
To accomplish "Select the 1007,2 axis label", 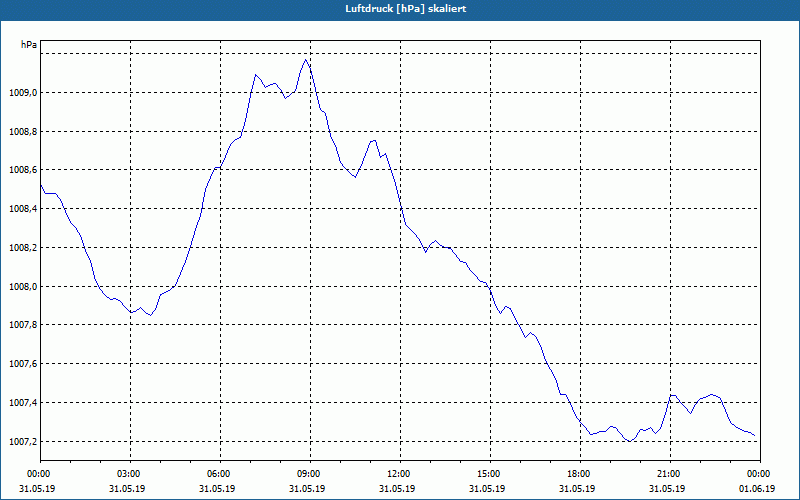I will [22, 441].
